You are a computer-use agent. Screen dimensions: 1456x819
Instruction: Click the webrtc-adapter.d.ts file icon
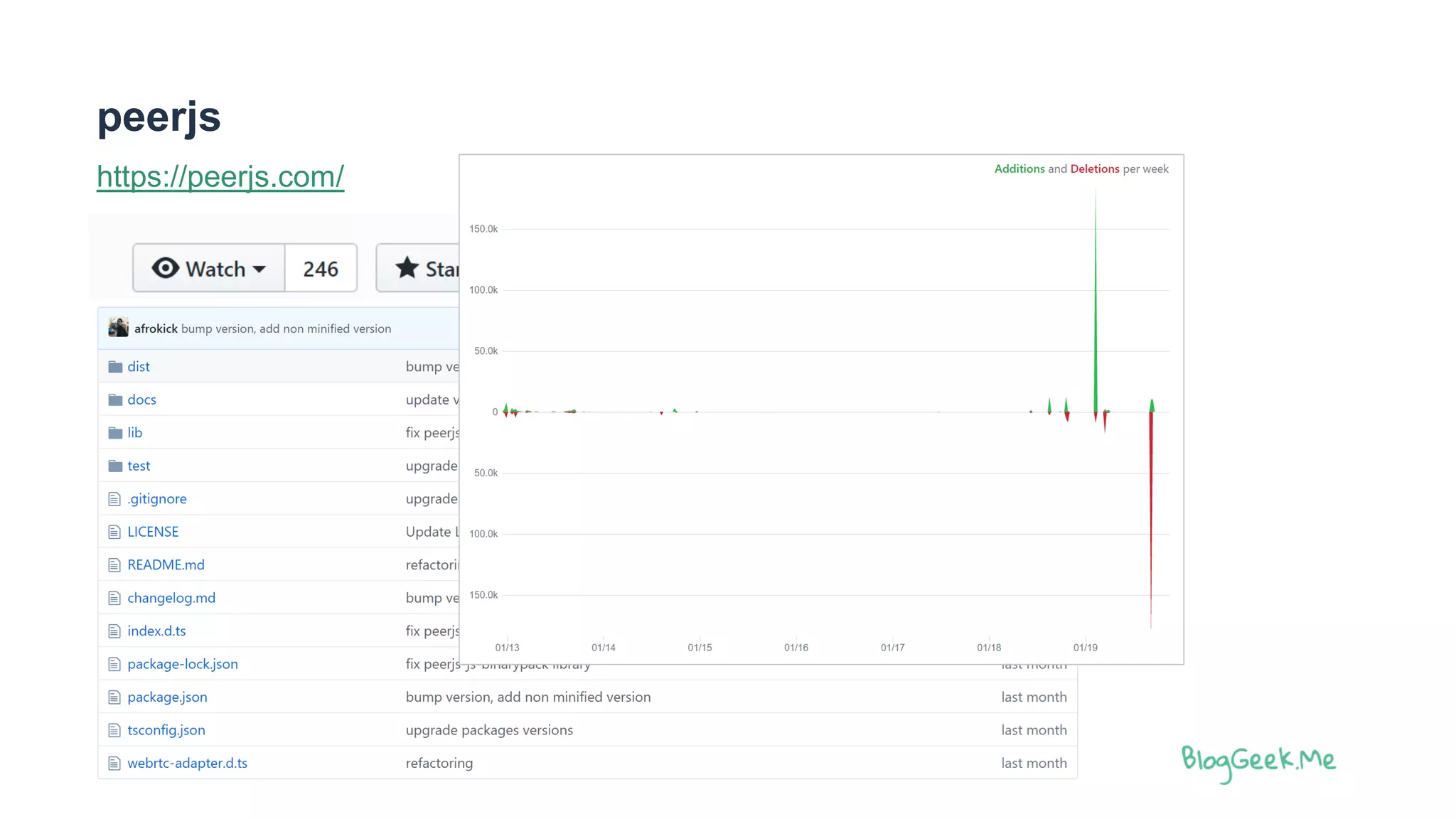point(114,764)
